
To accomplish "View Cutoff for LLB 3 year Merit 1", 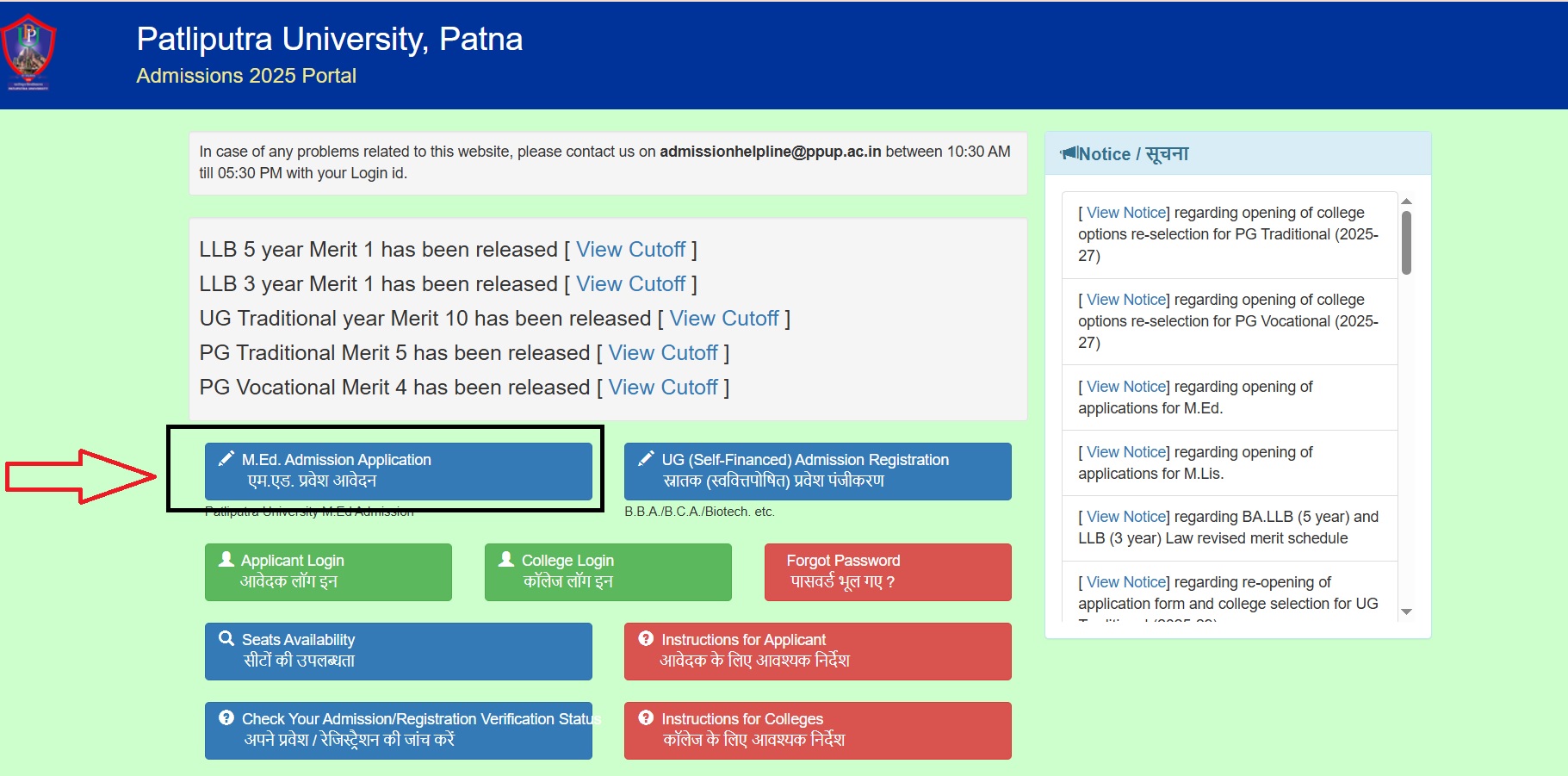I will 630,284.
